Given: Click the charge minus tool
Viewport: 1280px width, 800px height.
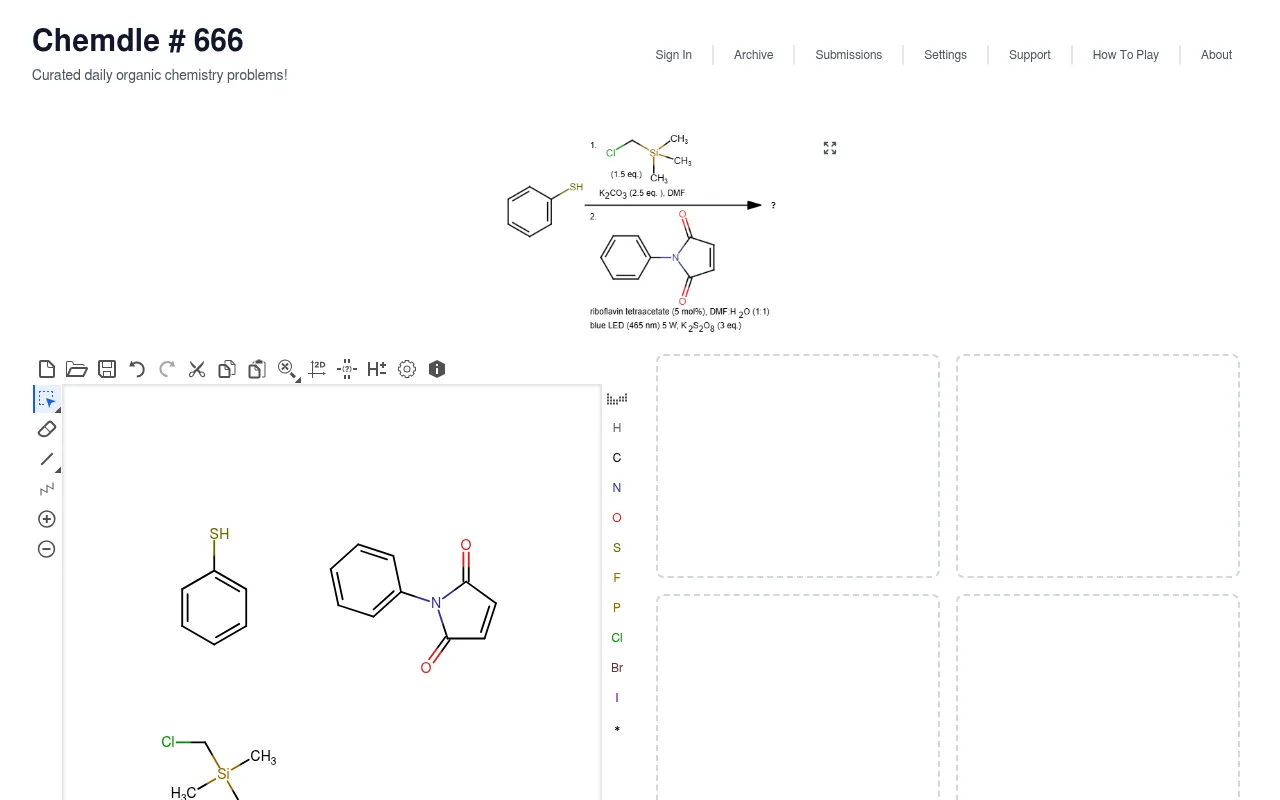Looking at the screenshot, I should (47, 549).
